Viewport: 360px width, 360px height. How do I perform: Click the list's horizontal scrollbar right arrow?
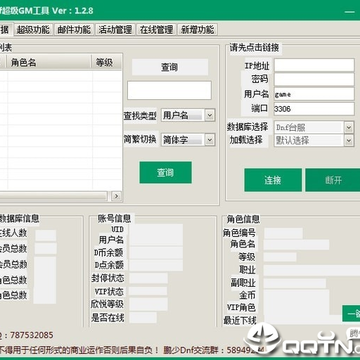pyautogui.click(x=116, y=196)
